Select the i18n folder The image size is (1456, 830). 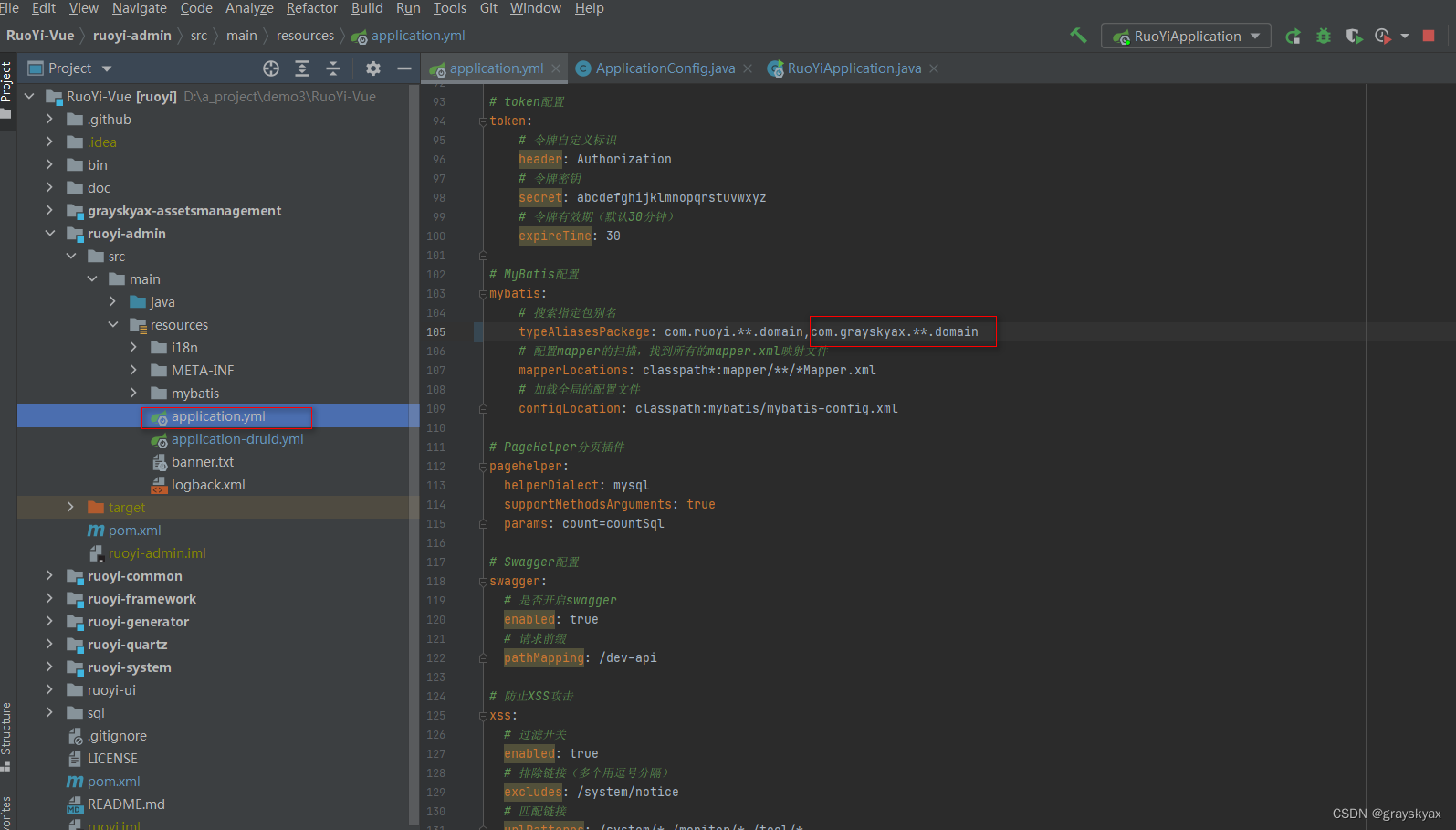183,348
